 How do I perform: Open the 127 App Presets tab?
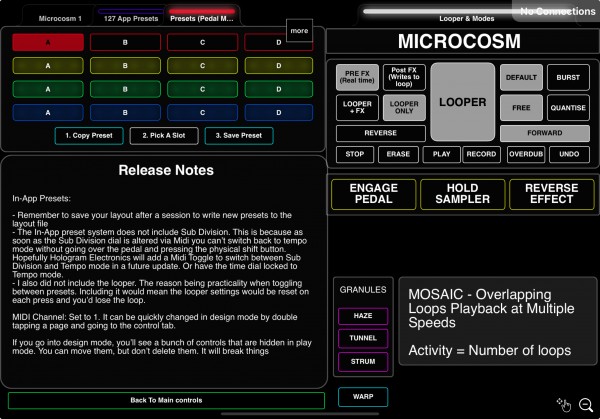coord(131,18)
